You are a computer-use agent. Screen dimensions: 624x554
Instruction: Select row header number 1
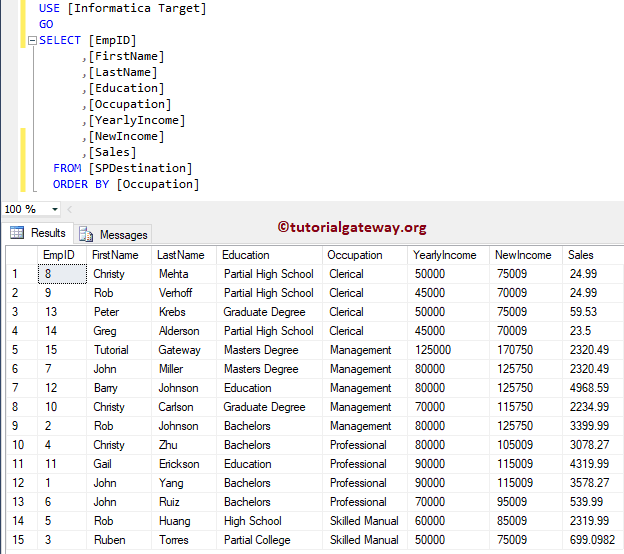click(22, 274)
